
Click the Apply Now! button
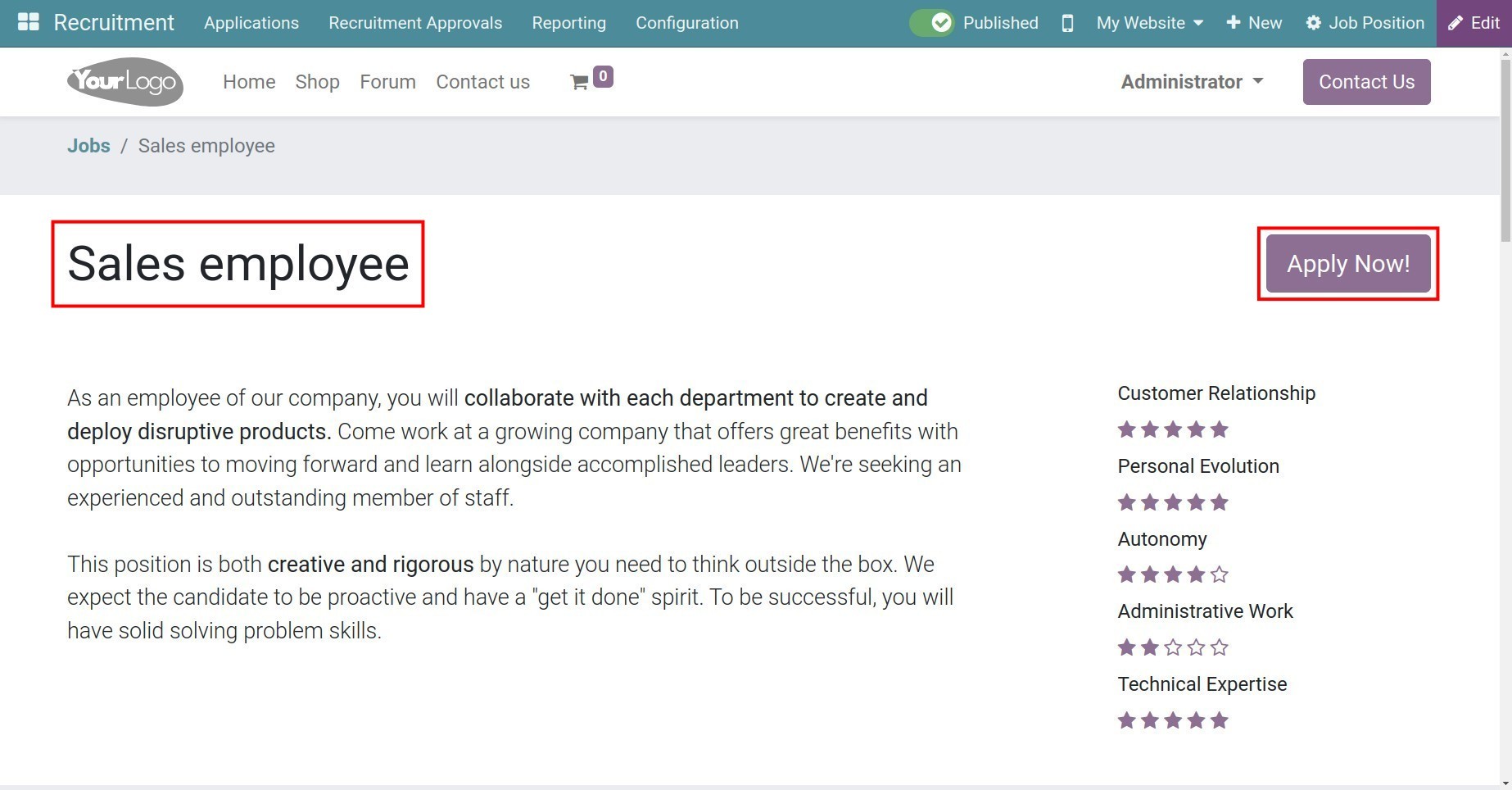(x=1347, y=264)
